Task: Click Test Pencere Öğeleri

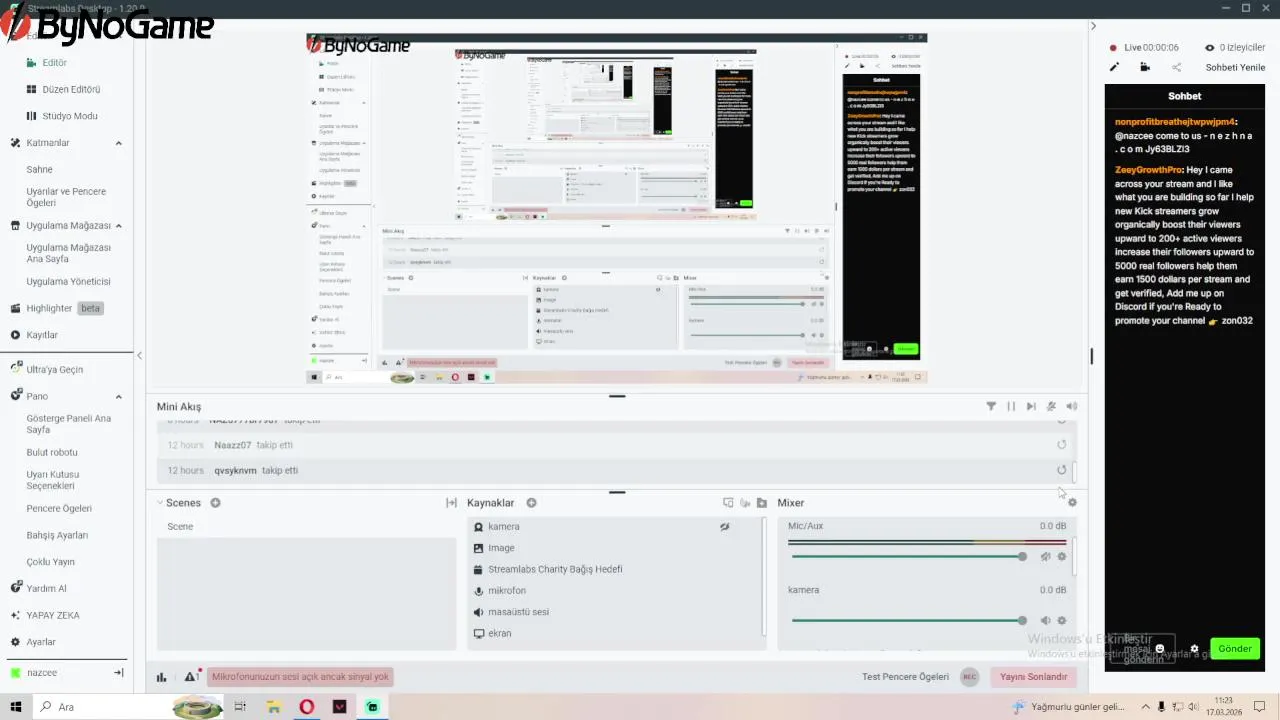Action: coord(905,677)
